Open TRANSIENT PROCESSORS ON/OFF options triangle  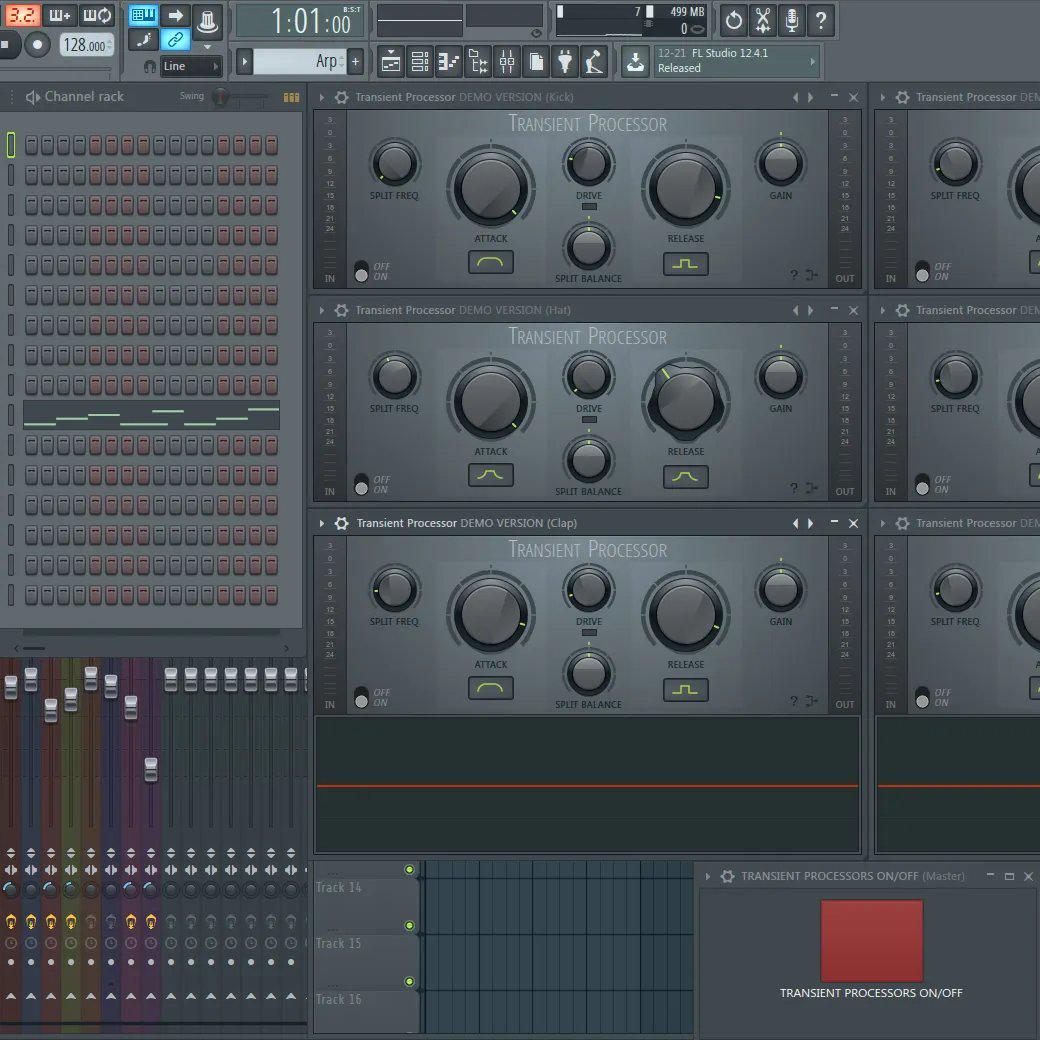pyautogui.click(x=708, y=877)
